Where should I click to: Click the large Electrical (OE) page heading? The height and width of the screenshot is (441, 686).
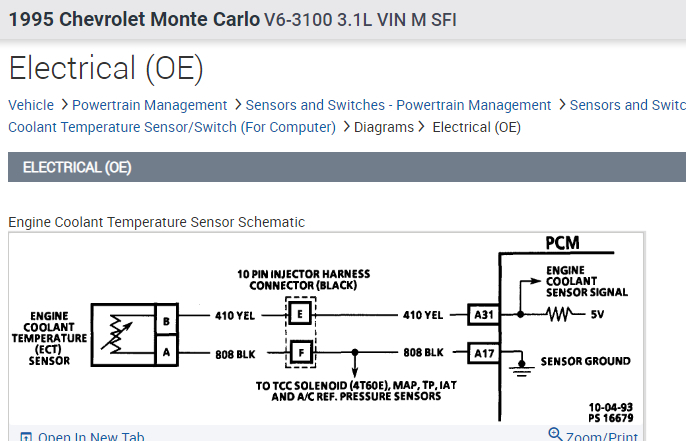pyautogui.click(x=106, y=67)
